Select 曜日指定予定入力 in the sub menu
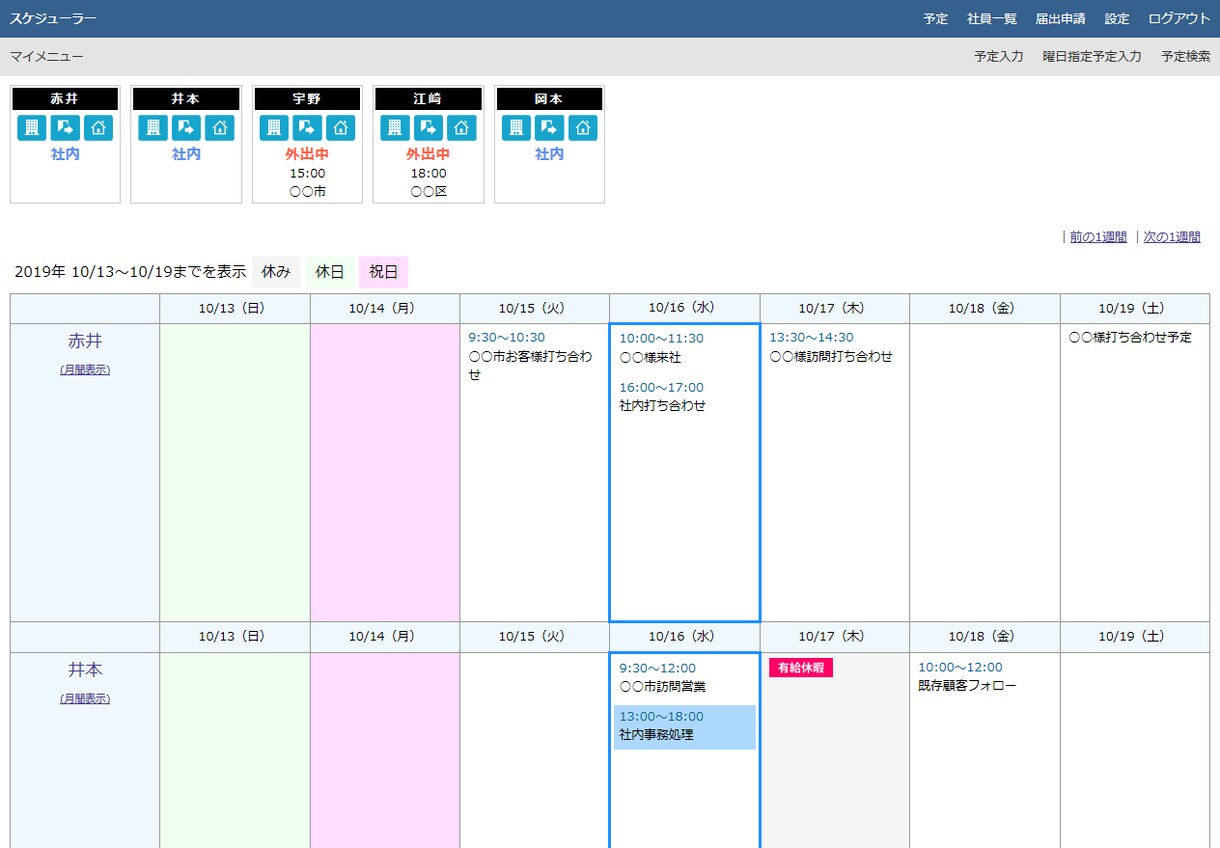 (x=1092, y=57)
